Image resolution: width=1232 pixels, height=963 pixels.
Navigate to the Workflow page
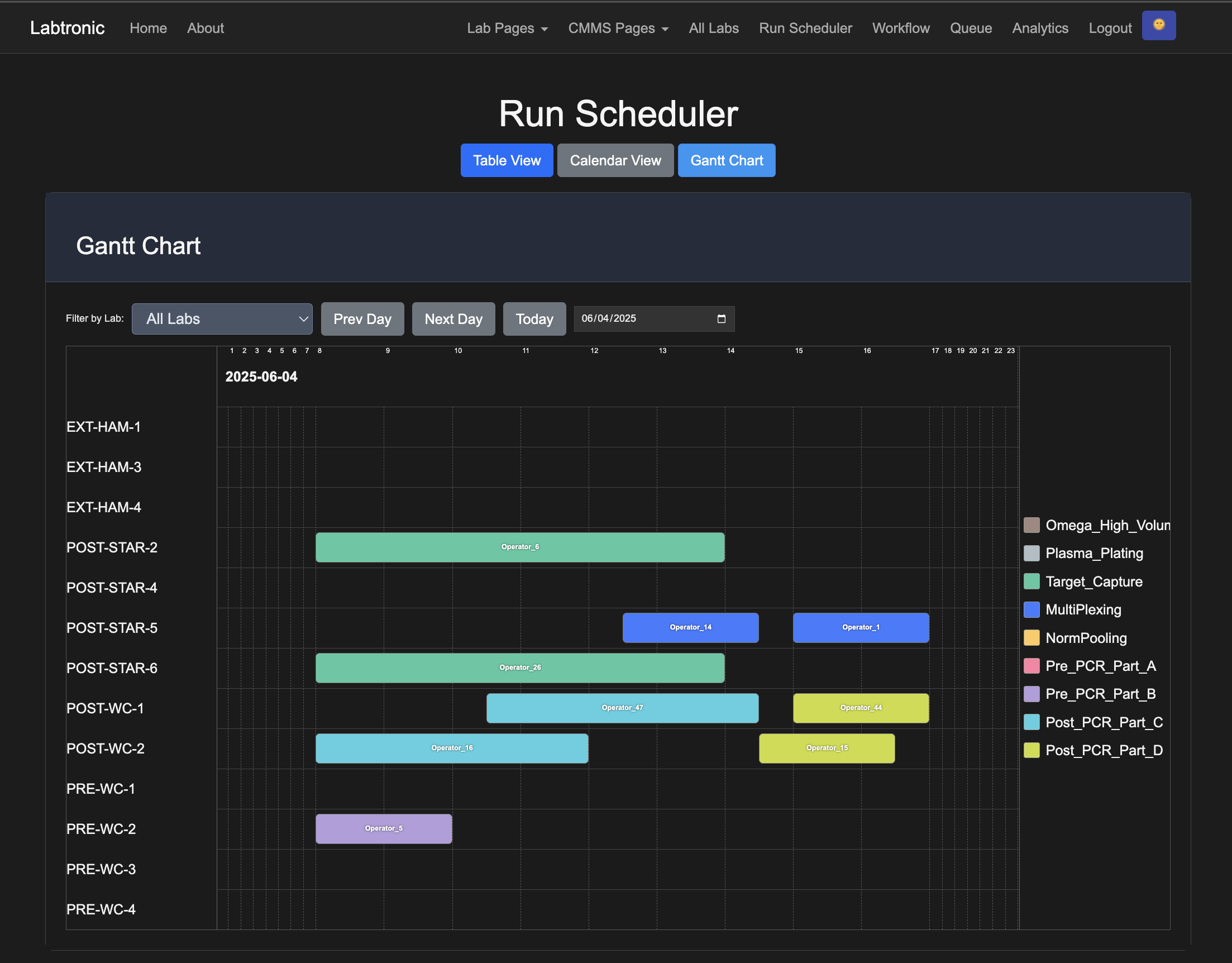[900, 27]
